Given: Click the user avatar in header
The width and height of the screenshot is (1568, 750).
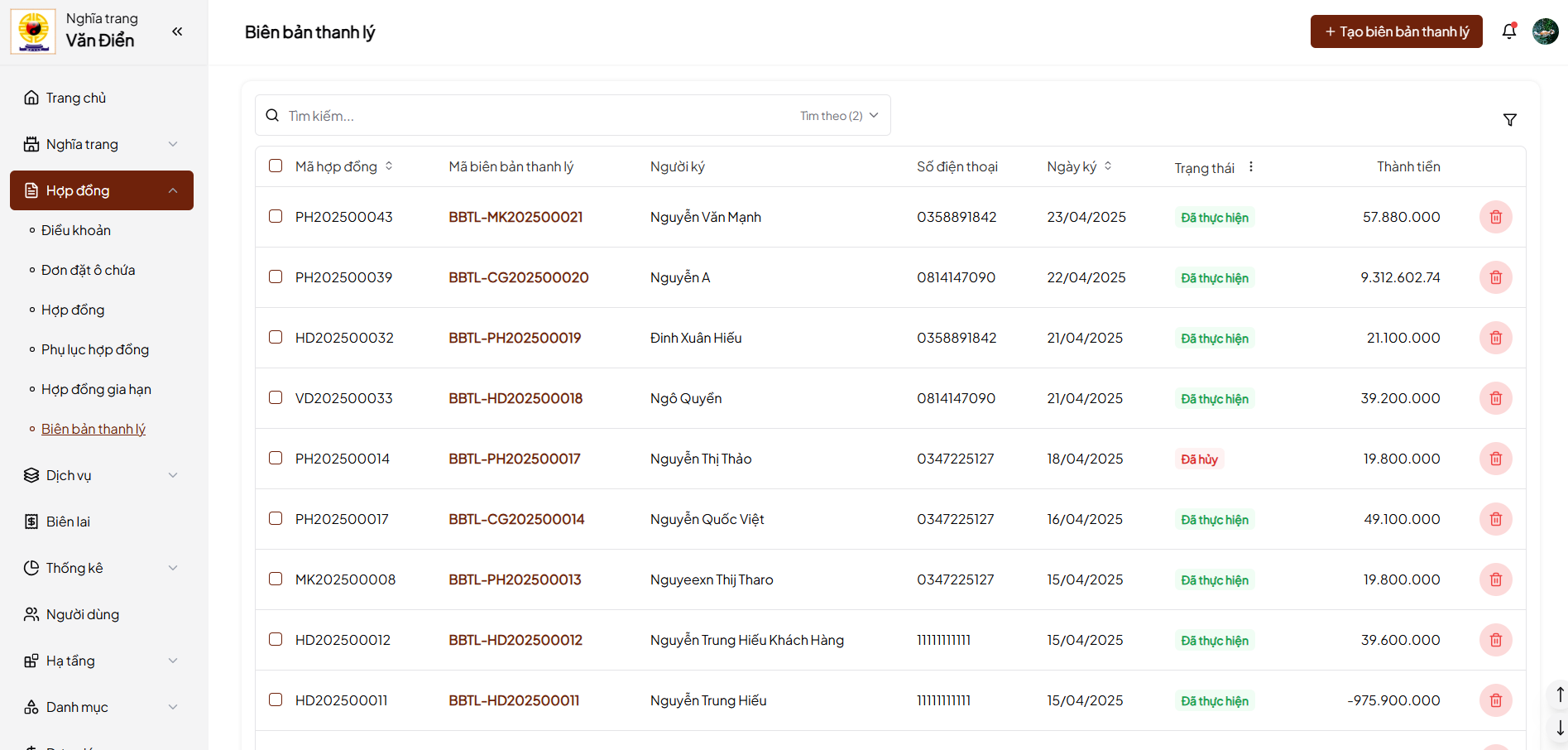Looking at the screenshot, I should click(x=1545, y=31).
